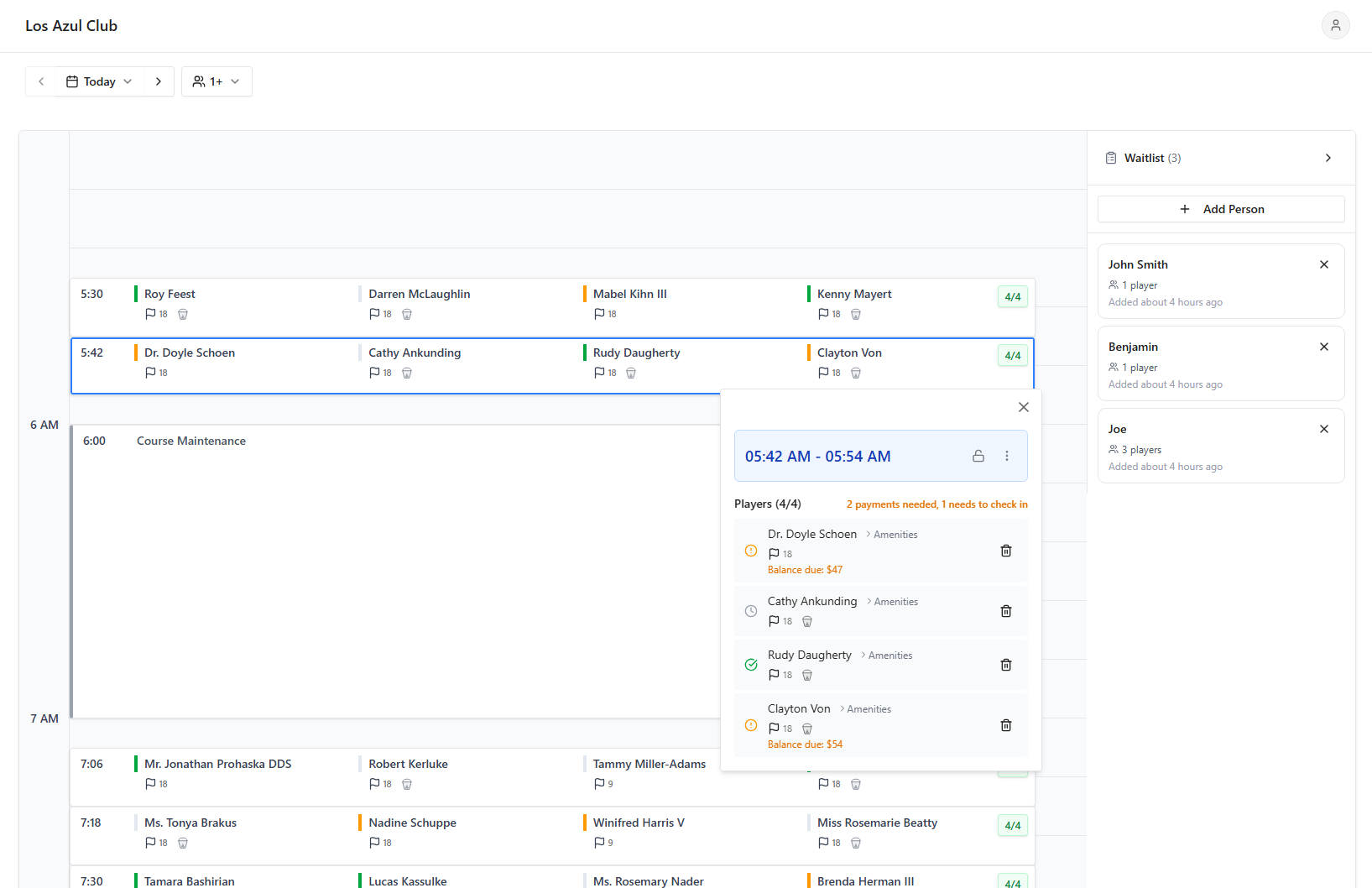Remove Joe from the waitlist
The image size is (1372, 888).
pyautogui.click(x=1323, y=429)
